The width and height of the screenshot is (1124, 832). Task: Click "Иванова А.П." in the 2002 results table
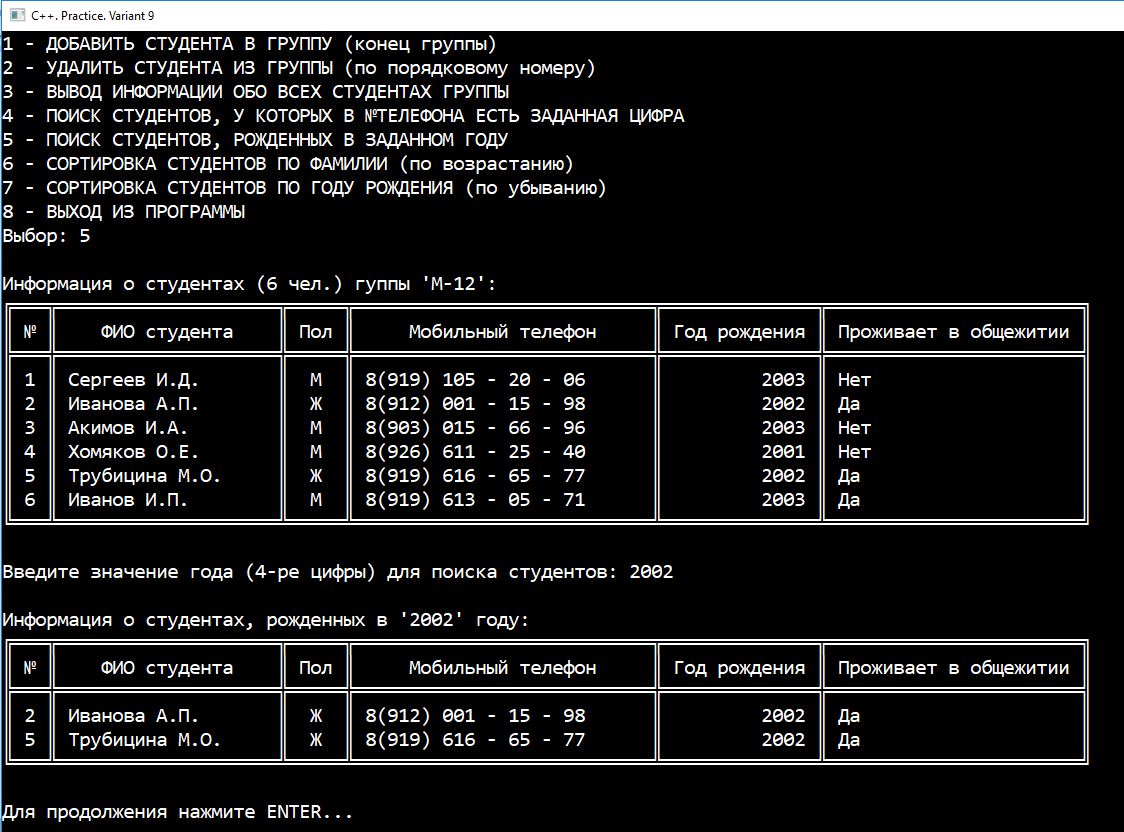[133, 716]
